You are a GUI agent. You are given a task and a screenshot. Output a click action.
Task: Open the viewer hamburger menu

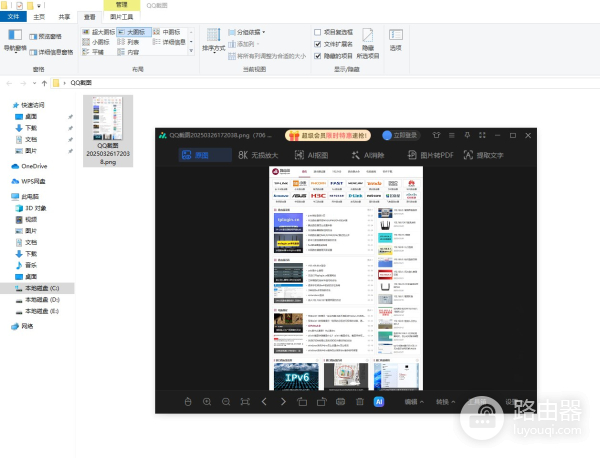(x=452, y=135)
